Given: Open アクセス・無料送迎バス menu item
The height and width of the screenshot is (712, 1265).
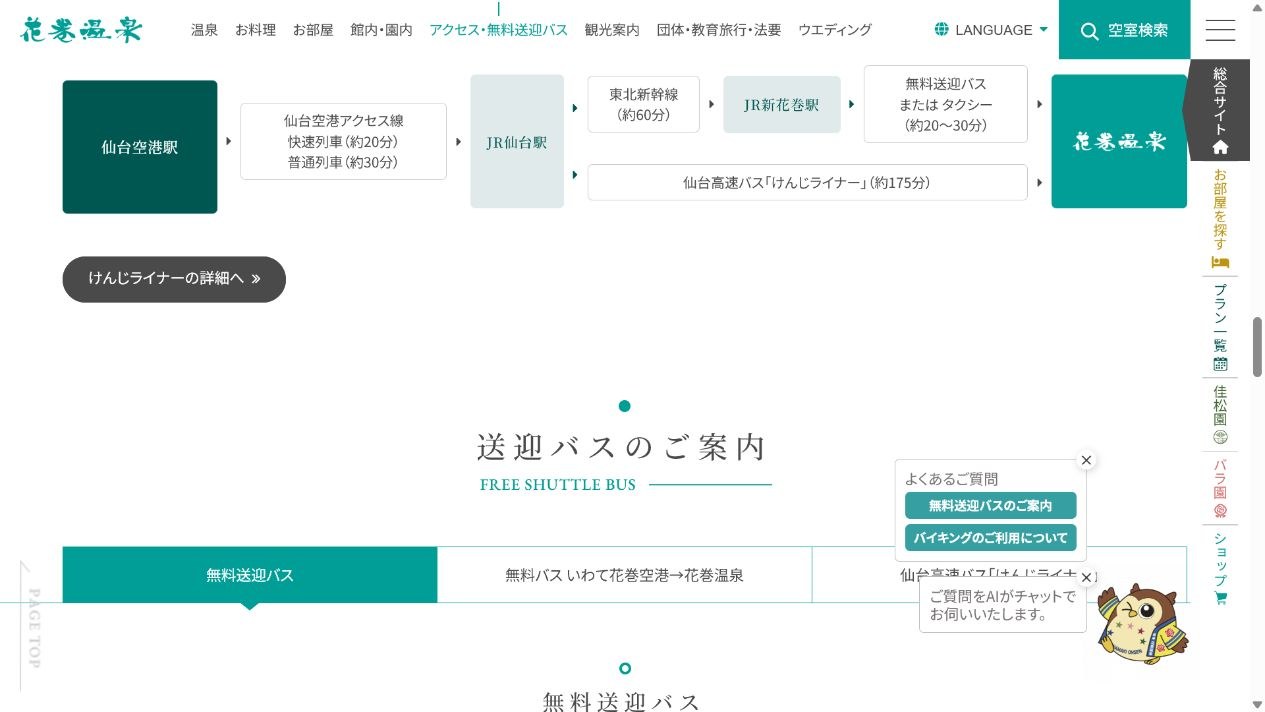Looking at the screenshot, I should click(x=498, y=30).
